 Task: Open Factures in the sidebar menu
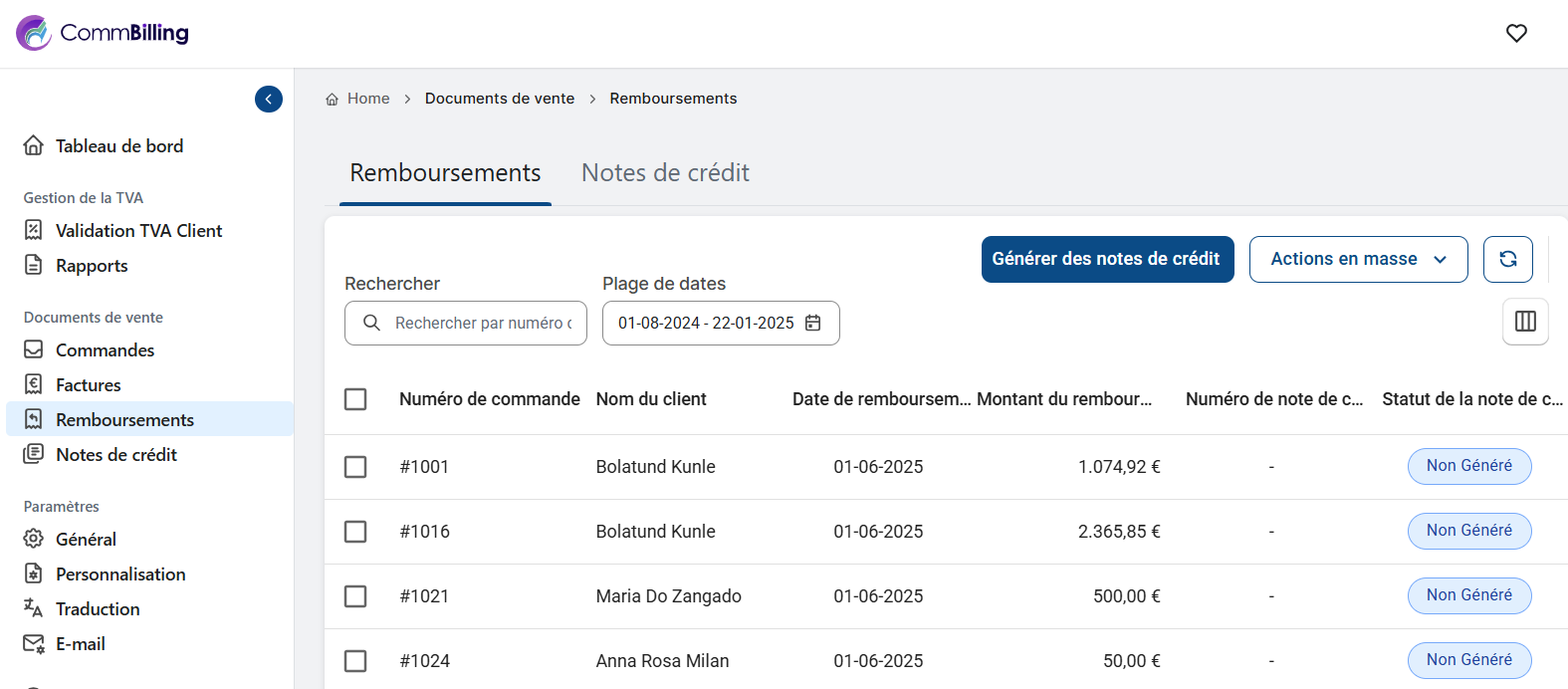click(88, 385)
